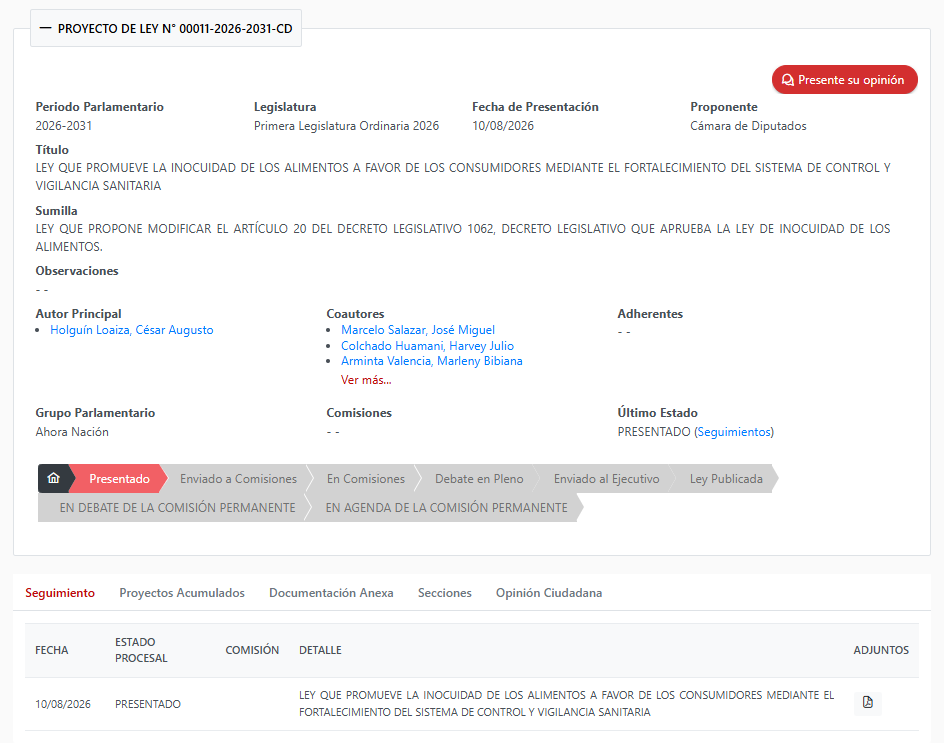Click the DETALLE column header
This screenshot has height=743, width=944.
coord(320,650)
